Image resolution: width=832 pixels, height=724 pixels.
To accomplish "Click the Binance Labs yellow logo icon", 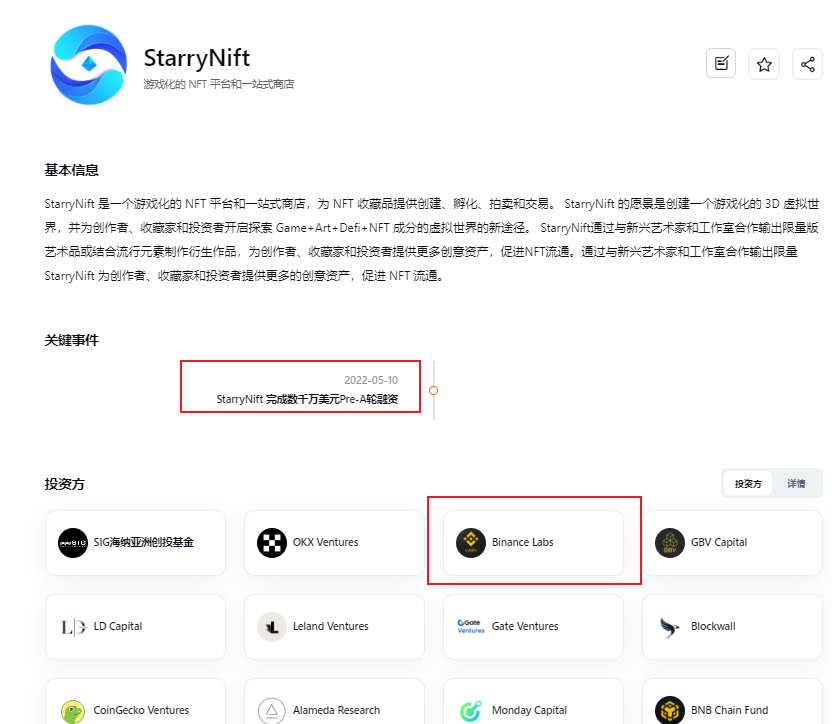I will point(471,543).
